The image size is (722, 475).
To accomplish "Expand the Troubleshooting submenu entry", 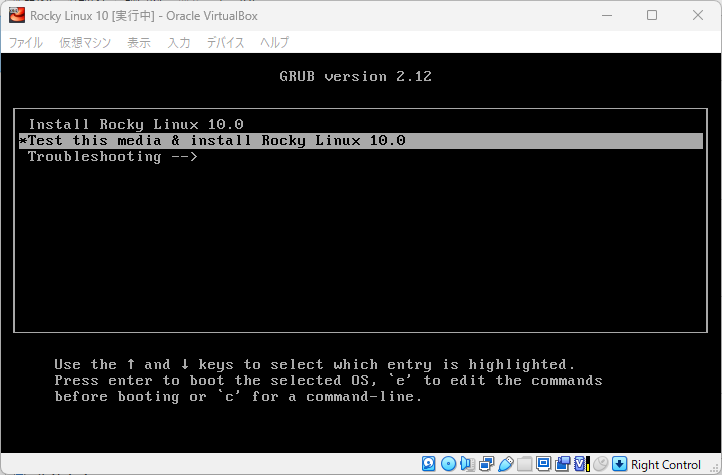I will click(x=112, y=156).
